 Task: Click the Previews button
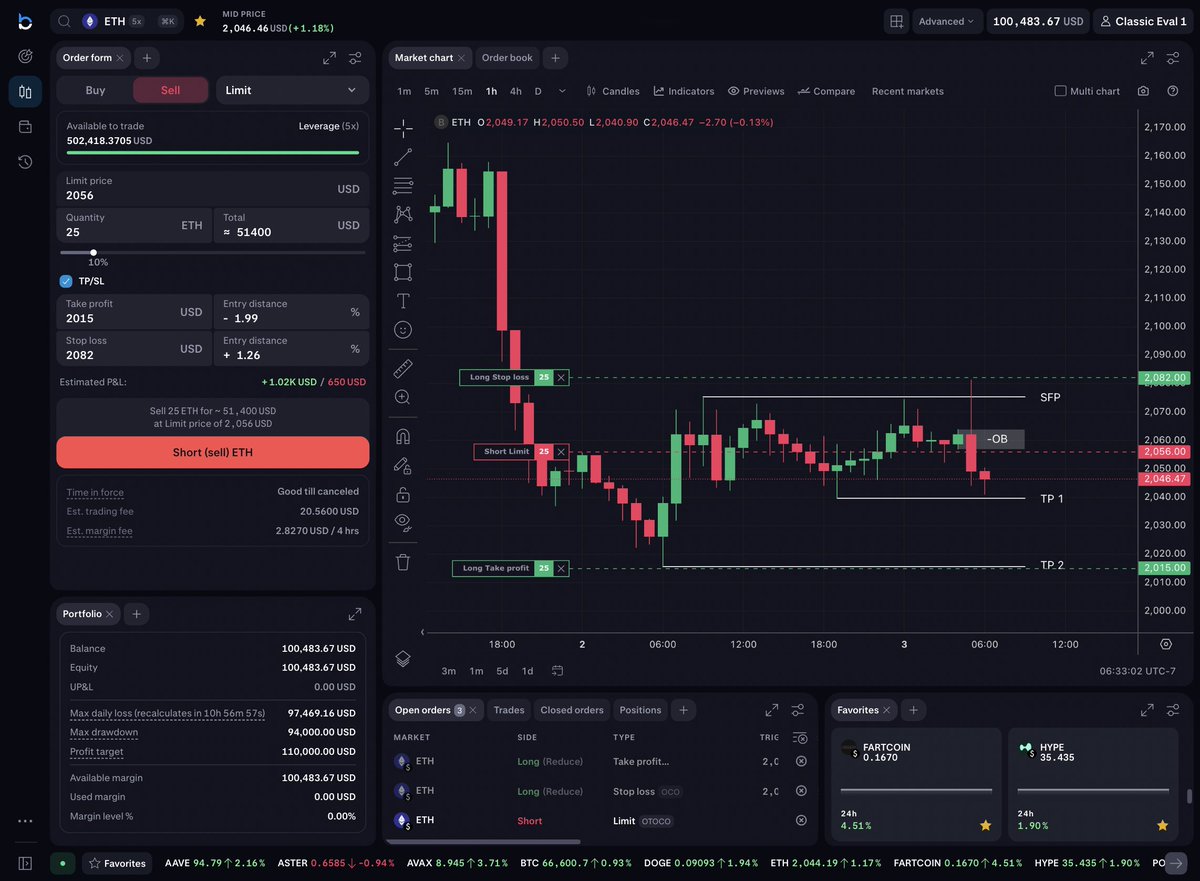coord(756,91)
